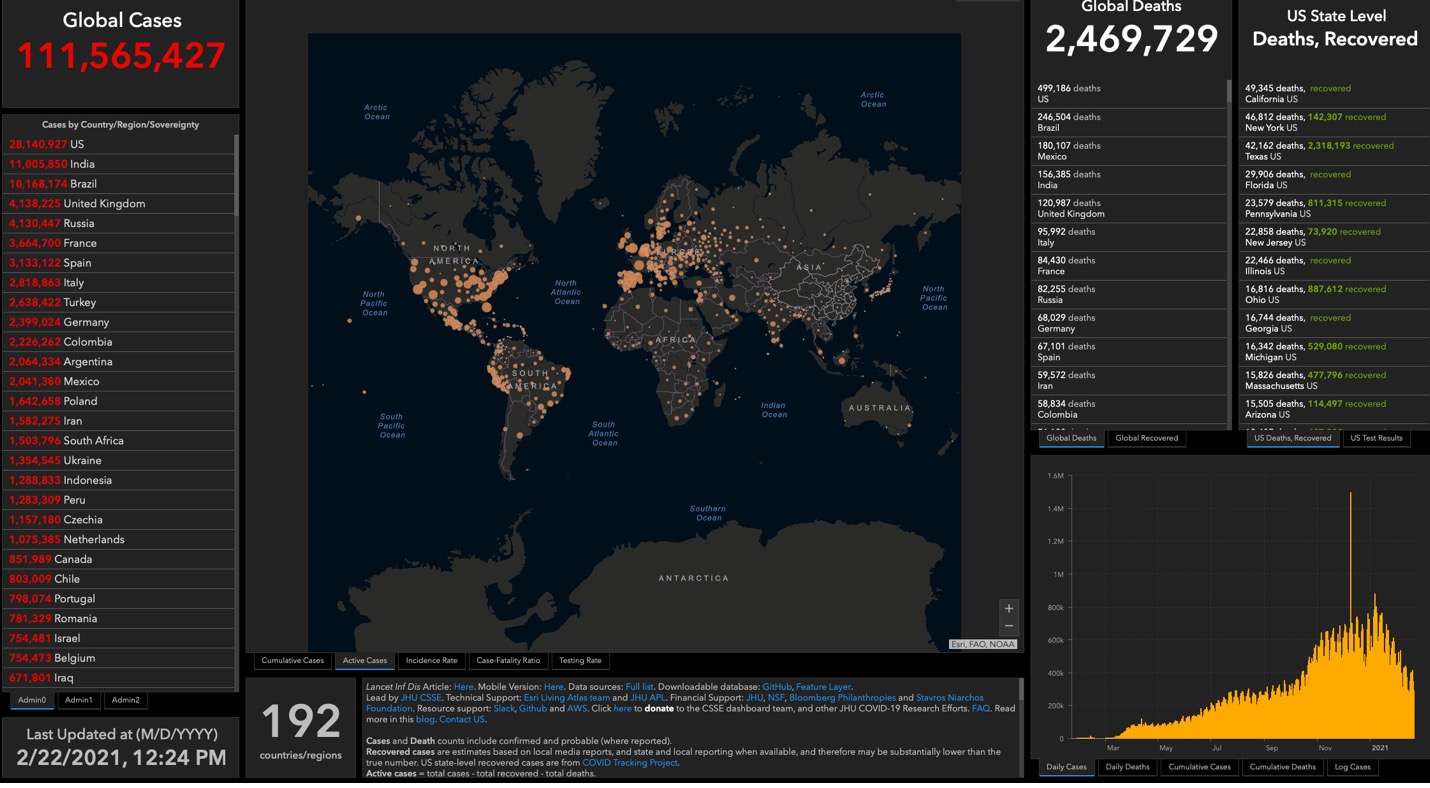The width and height of the screenshot is (1430, 788).
Task: Select US row in country cases list
Action: tap(118, 144)
